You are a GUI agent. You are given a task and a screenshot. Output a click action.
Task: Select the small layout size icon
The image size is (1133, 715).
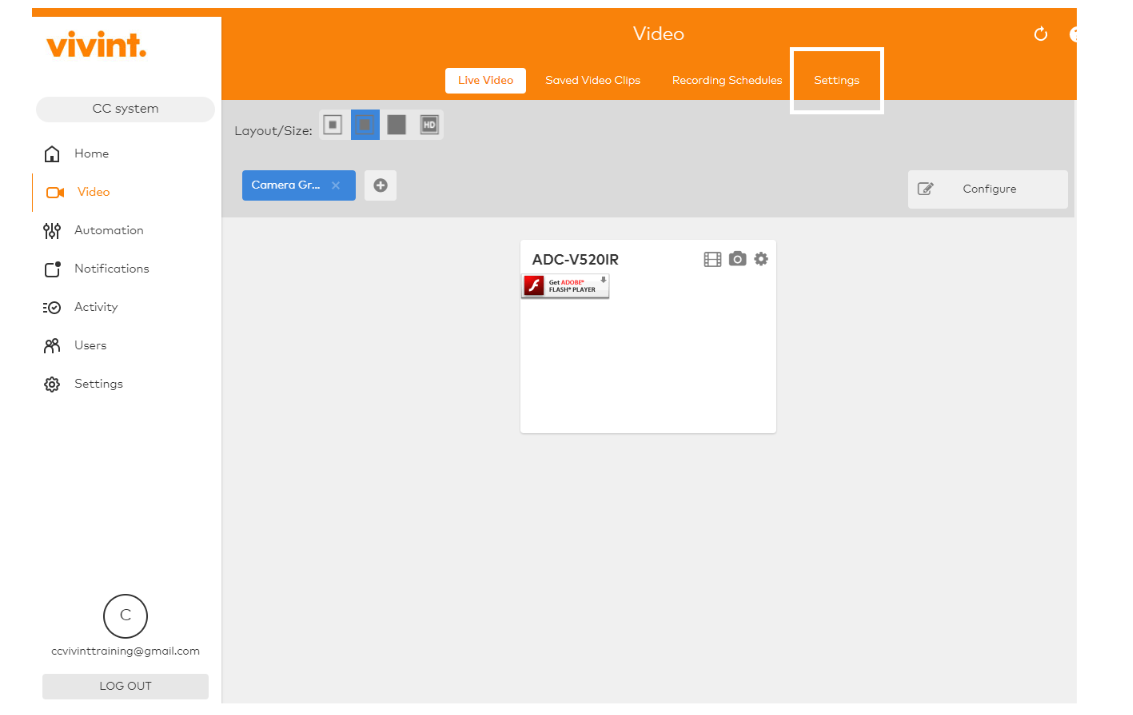(333, 125)
